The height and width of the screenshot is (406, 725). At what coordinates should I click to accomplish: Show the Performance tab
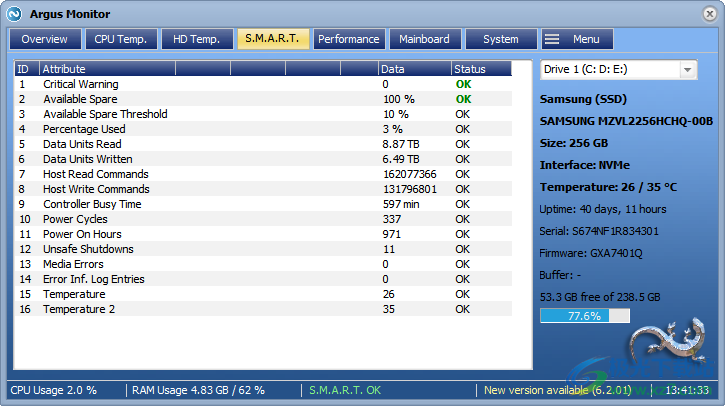[348, 39]
